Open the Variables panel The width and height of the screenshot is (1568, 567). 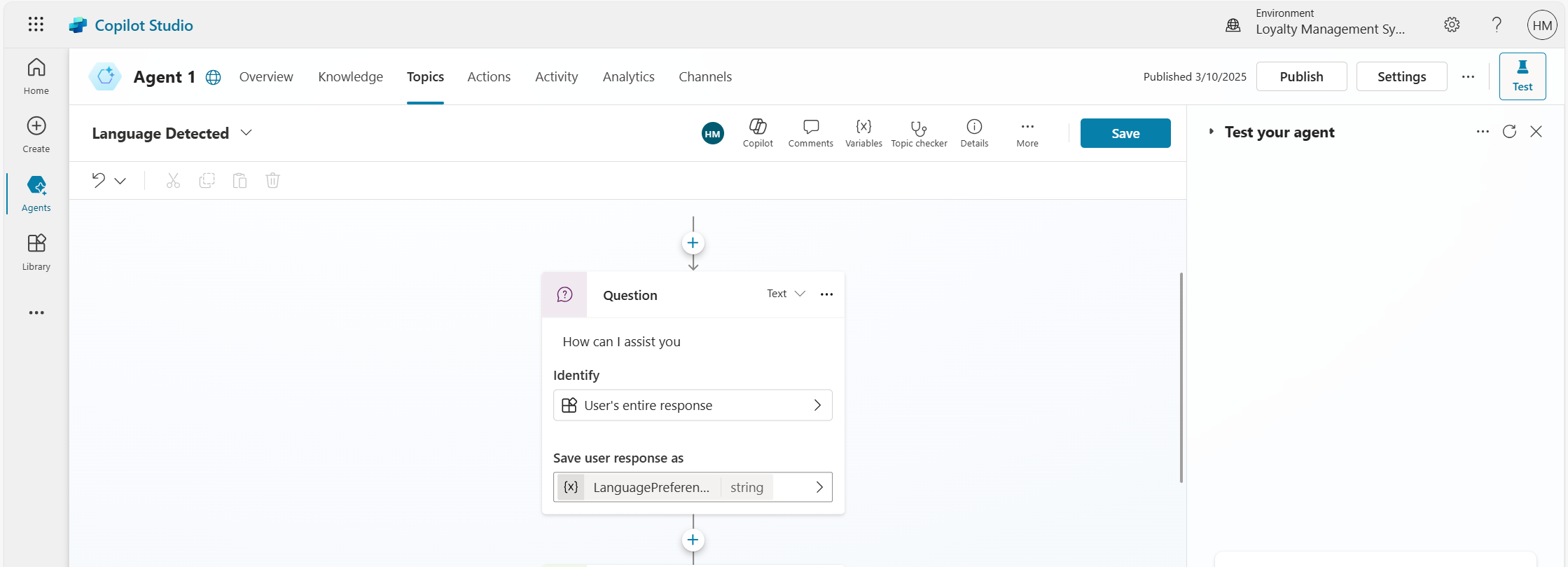click(863, 133)
